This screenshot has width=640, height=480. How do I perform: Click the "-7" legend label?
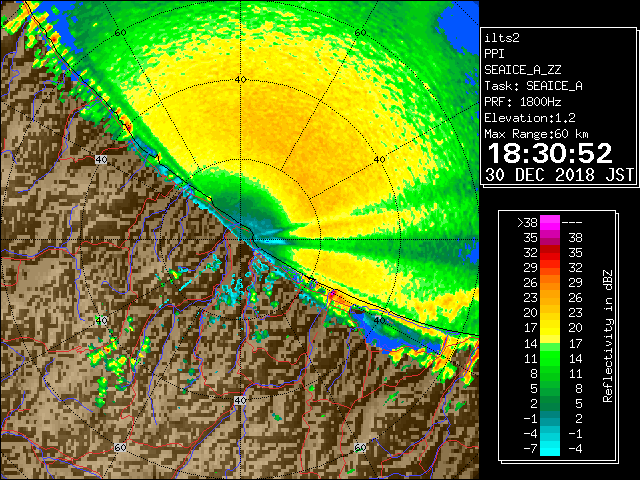pyautogui.click(x=530, y=449)
